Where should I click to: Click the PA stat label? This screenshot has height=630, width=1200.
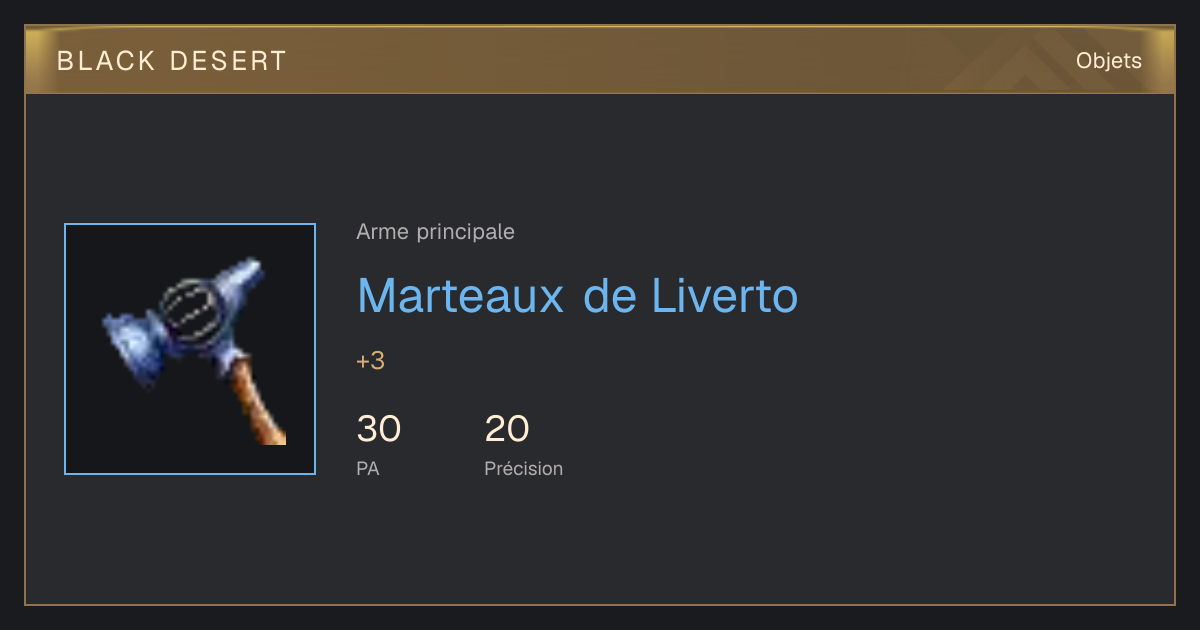[368, 468]
